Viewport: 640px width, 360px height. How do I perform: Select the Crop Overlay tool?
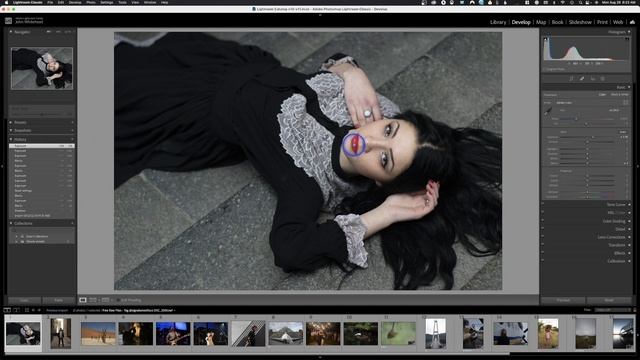pyautogui.click(x=571, y=78)
